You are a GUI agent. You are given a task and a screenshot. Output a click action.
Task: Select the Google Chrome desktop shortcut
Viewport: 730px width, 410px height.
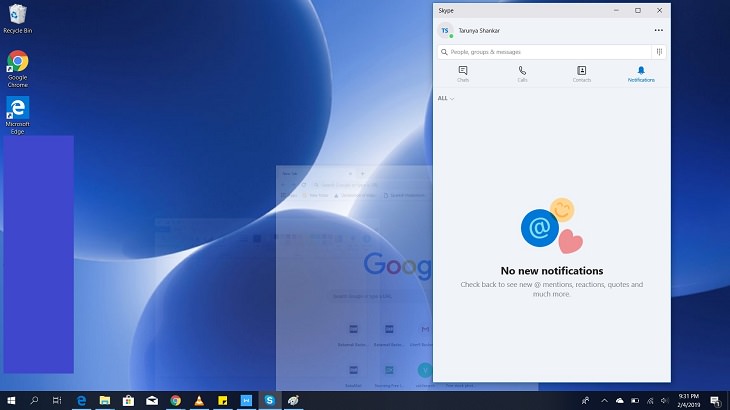tap(18, 69)
